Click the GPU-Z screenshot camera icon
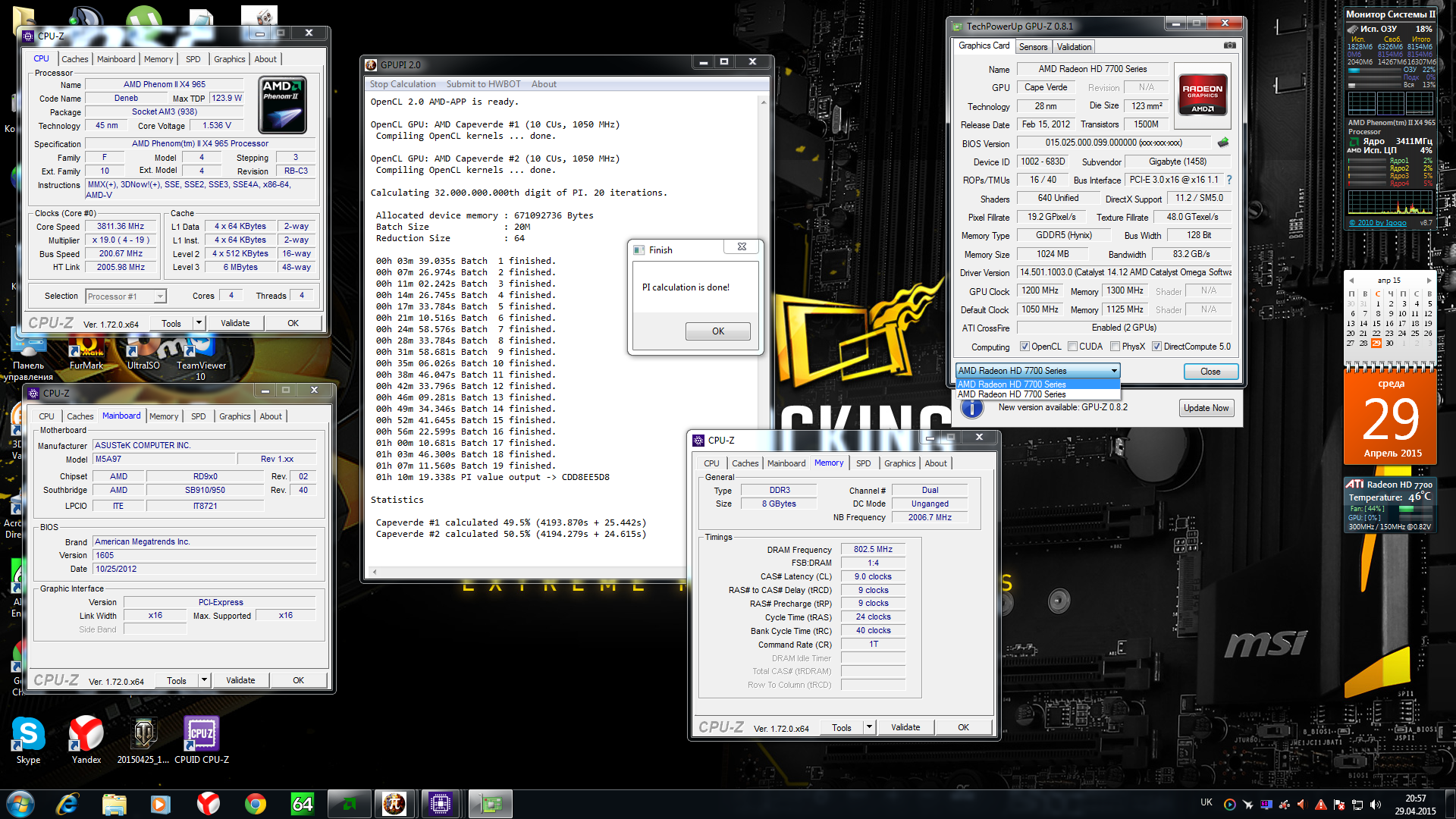Viewport: 1456px width, 819px height. (x=1229, y=45)
